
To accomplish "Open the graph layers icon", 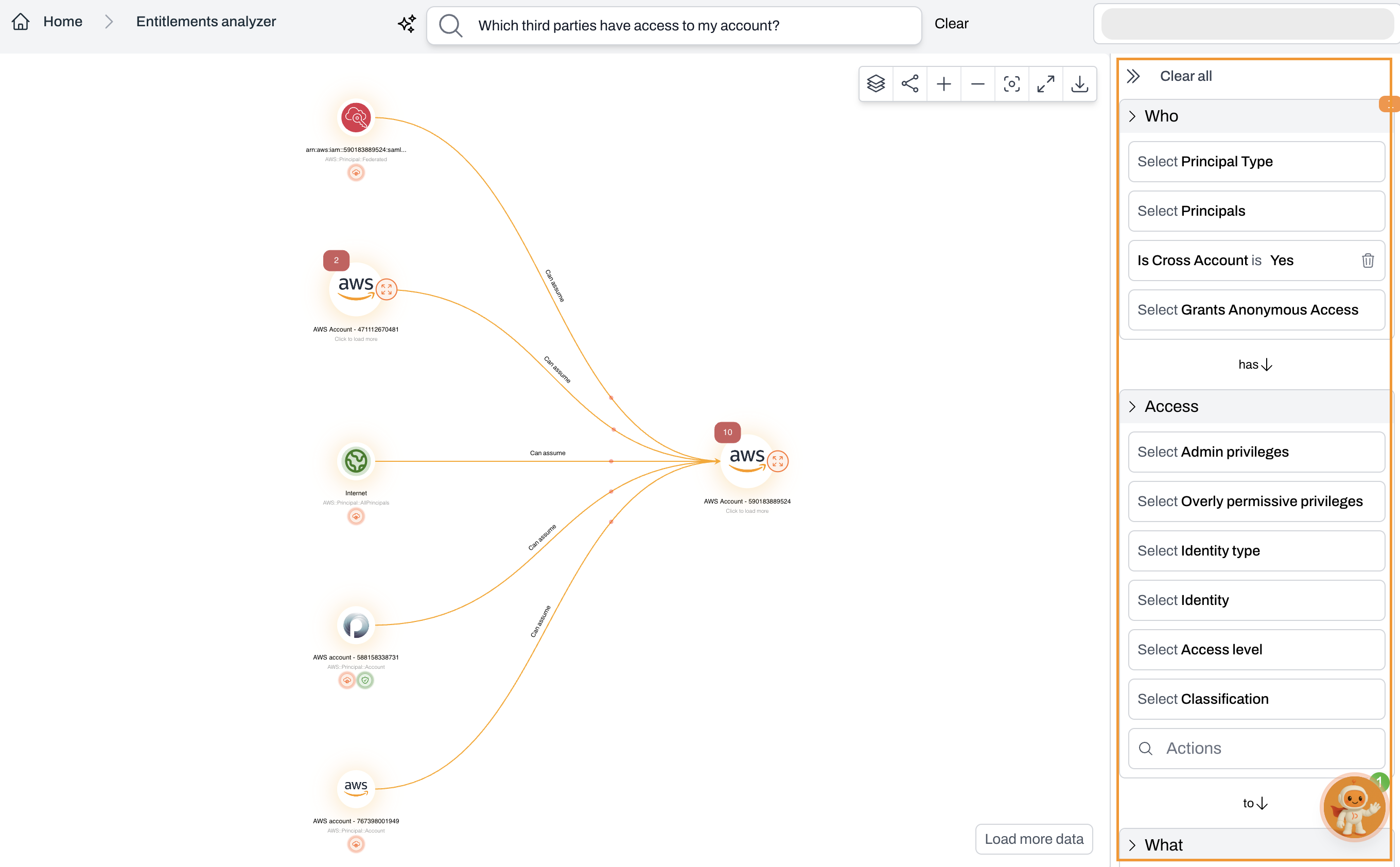I will 876,84.
